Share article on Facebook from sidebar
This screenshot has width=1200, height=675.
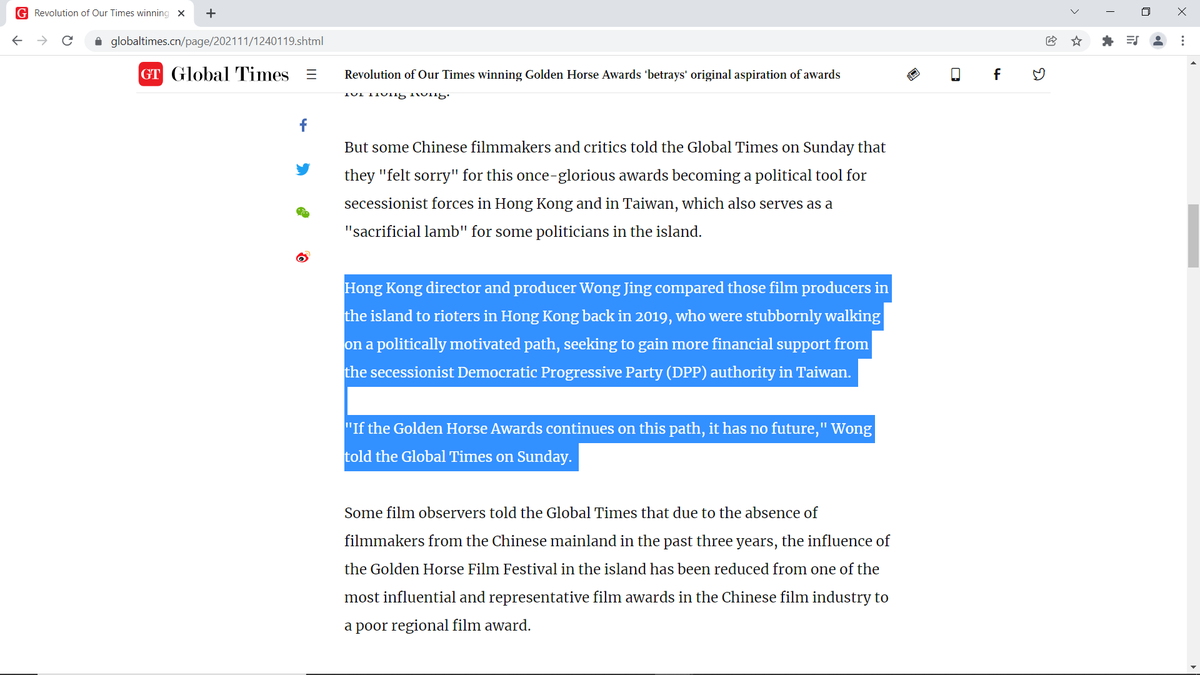[303, 127]
